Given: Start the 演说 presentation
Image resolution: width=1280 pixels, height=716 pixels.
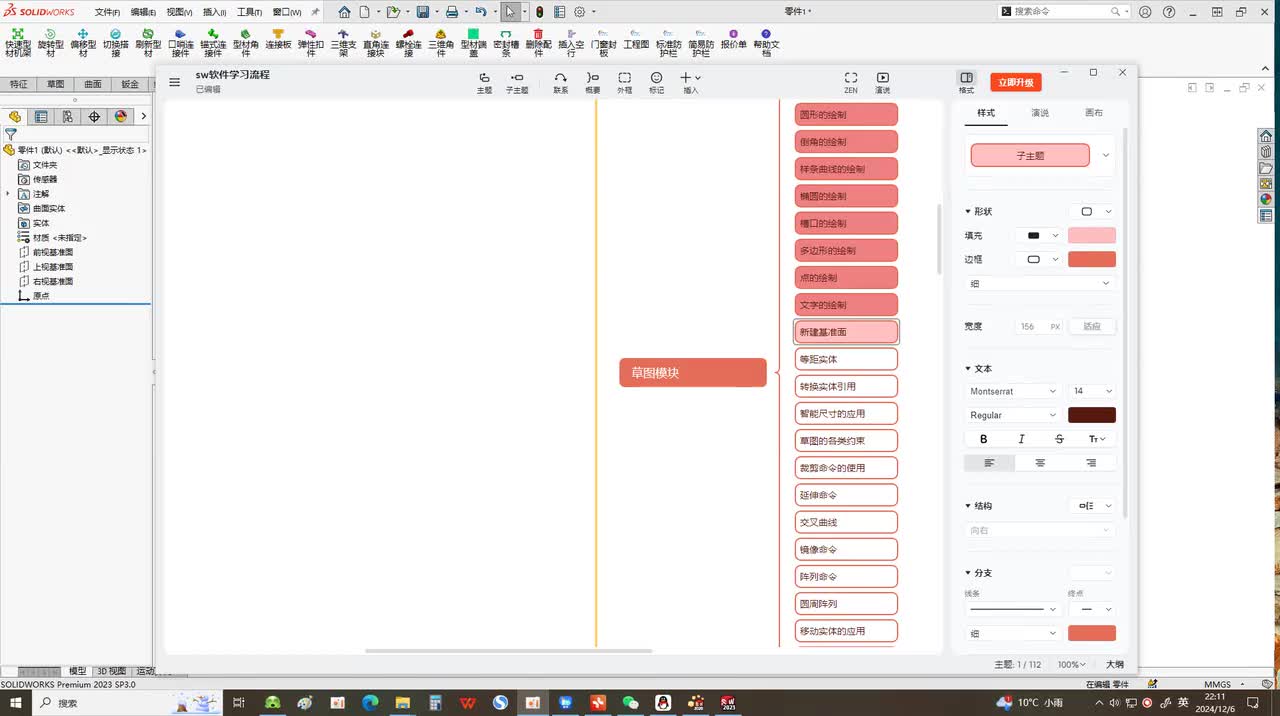Looking at the screenshot, I should click(x=883, y=83).
